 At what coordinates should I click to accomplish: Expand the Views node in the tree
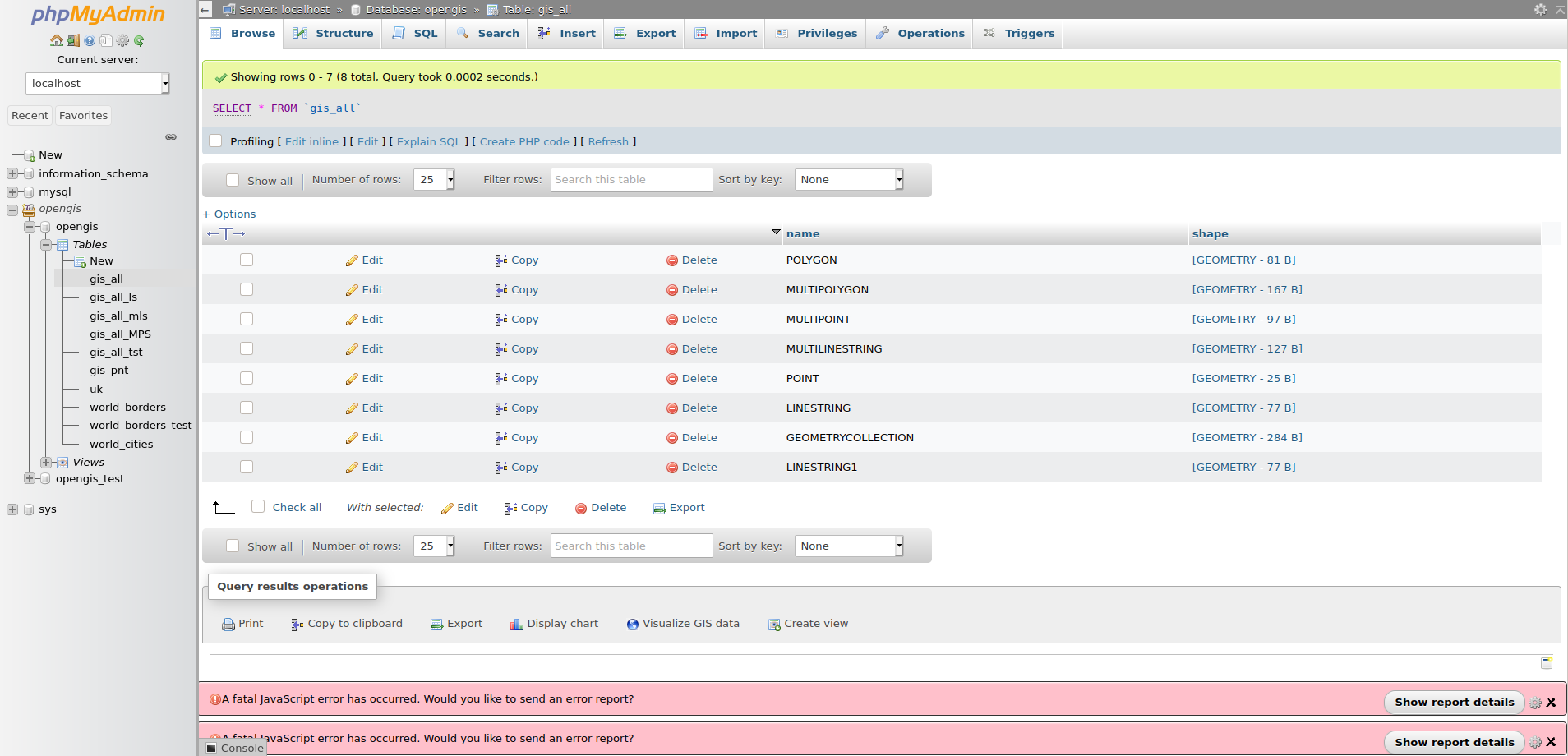(x=46, y=462)
